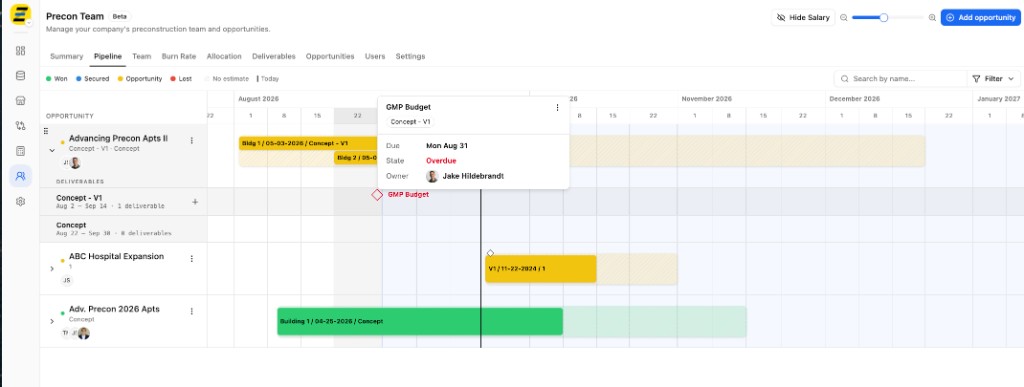Click the timeline zoom slider handle
This screenshot has width=1024, height=387.
[884, 18]
